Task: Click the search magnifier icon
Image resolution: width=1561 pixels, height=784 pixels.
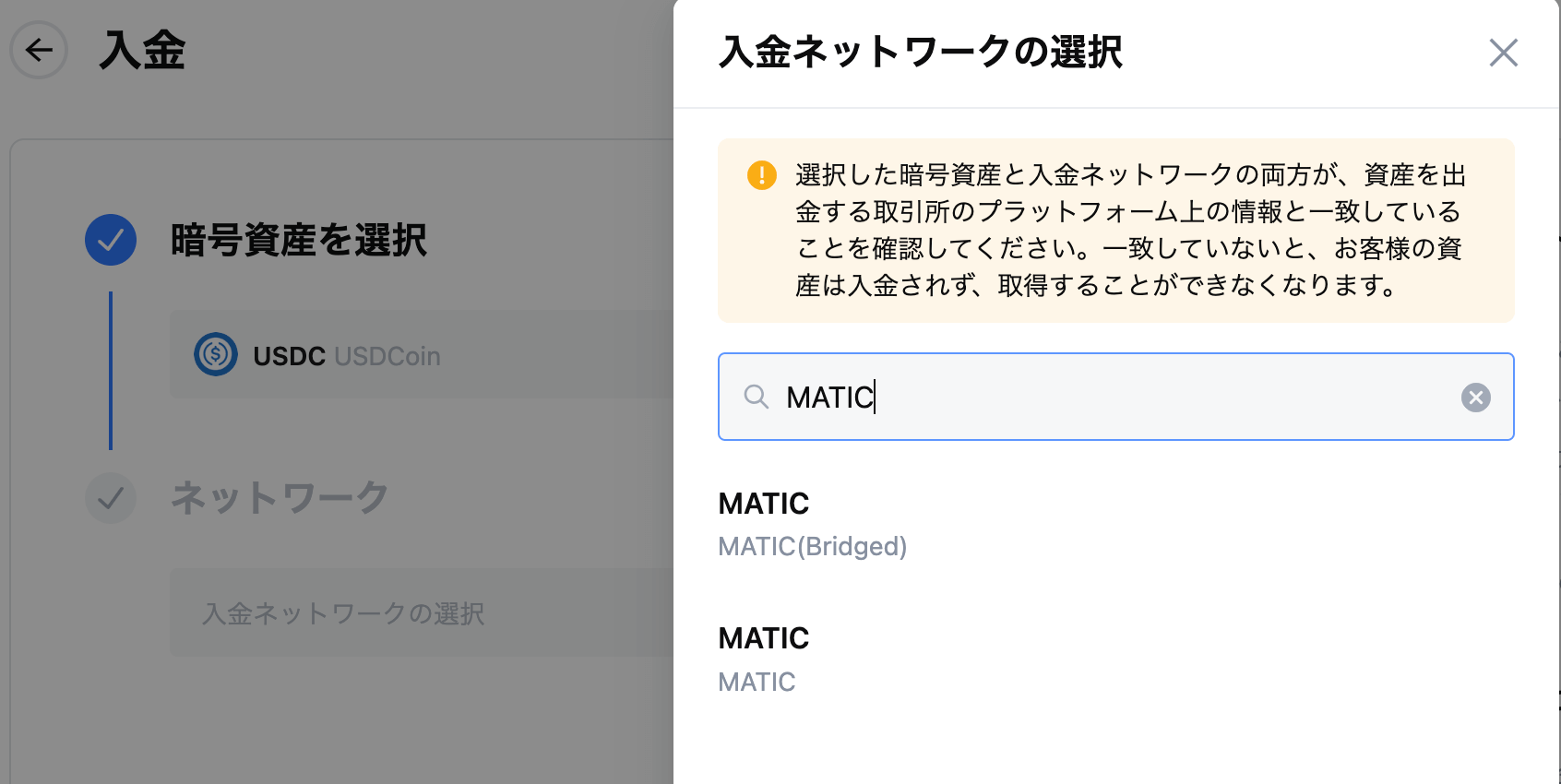Action: coord(756,397)
